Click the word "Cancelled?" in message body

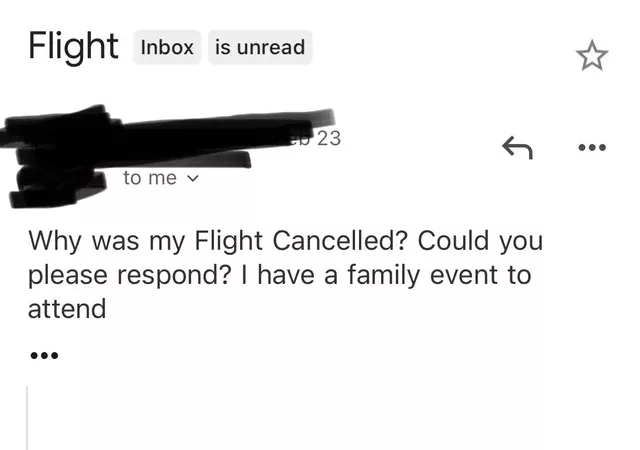click(x=340, y=241)
